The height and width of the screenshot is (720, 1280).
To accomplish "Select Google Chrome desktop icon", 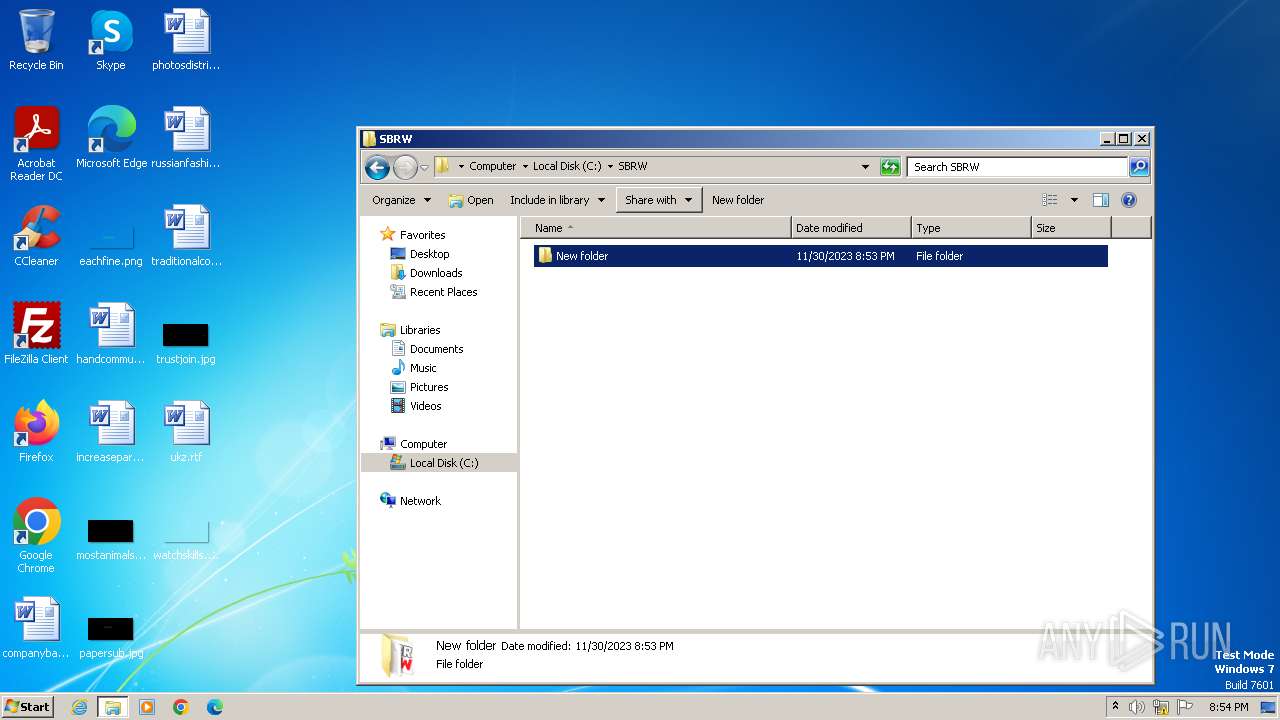I will pos(36,536).
